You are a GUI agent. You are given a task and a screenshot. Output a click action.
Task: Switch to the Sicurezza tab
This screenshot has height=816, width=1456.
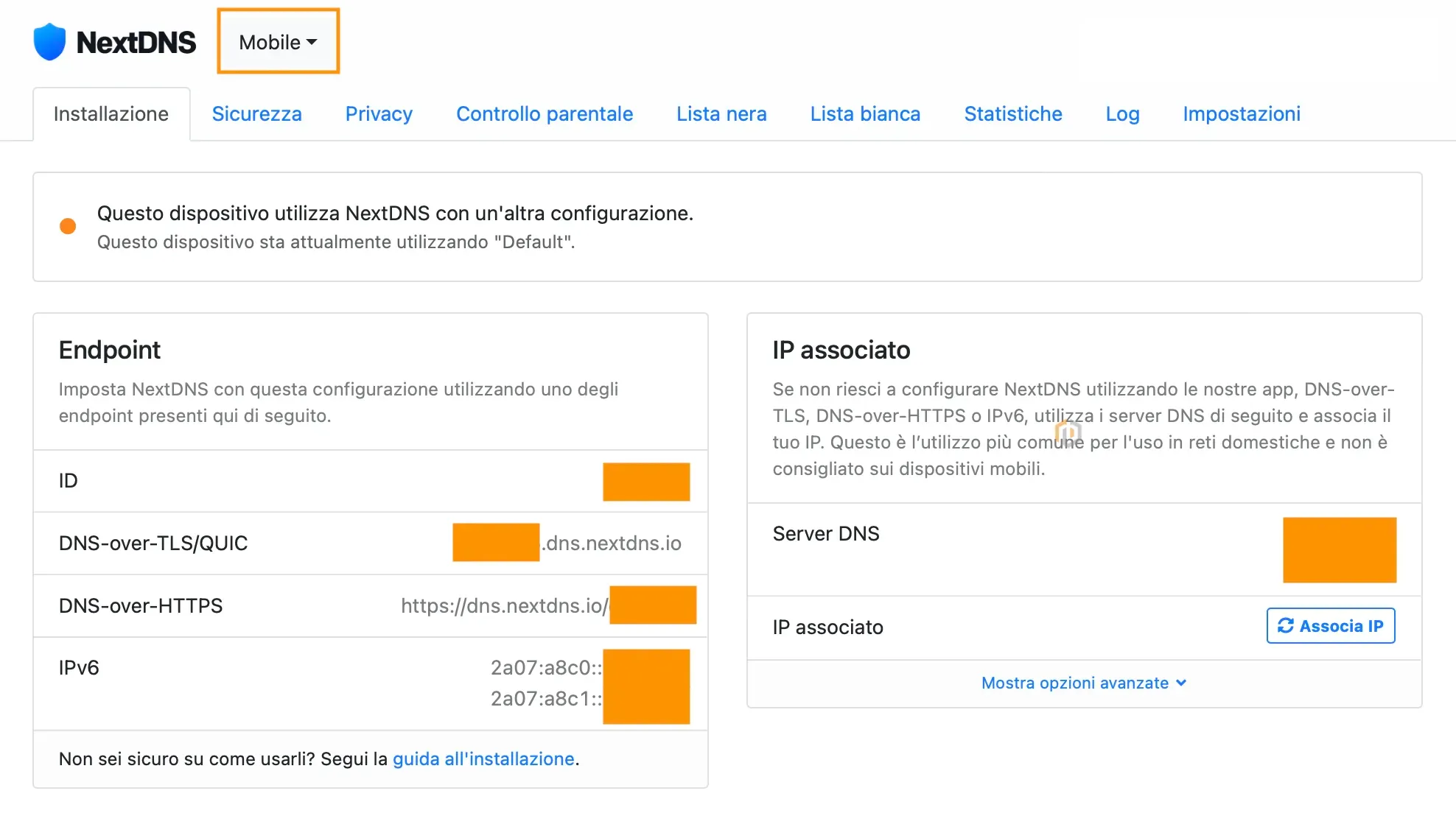[256, 114]
